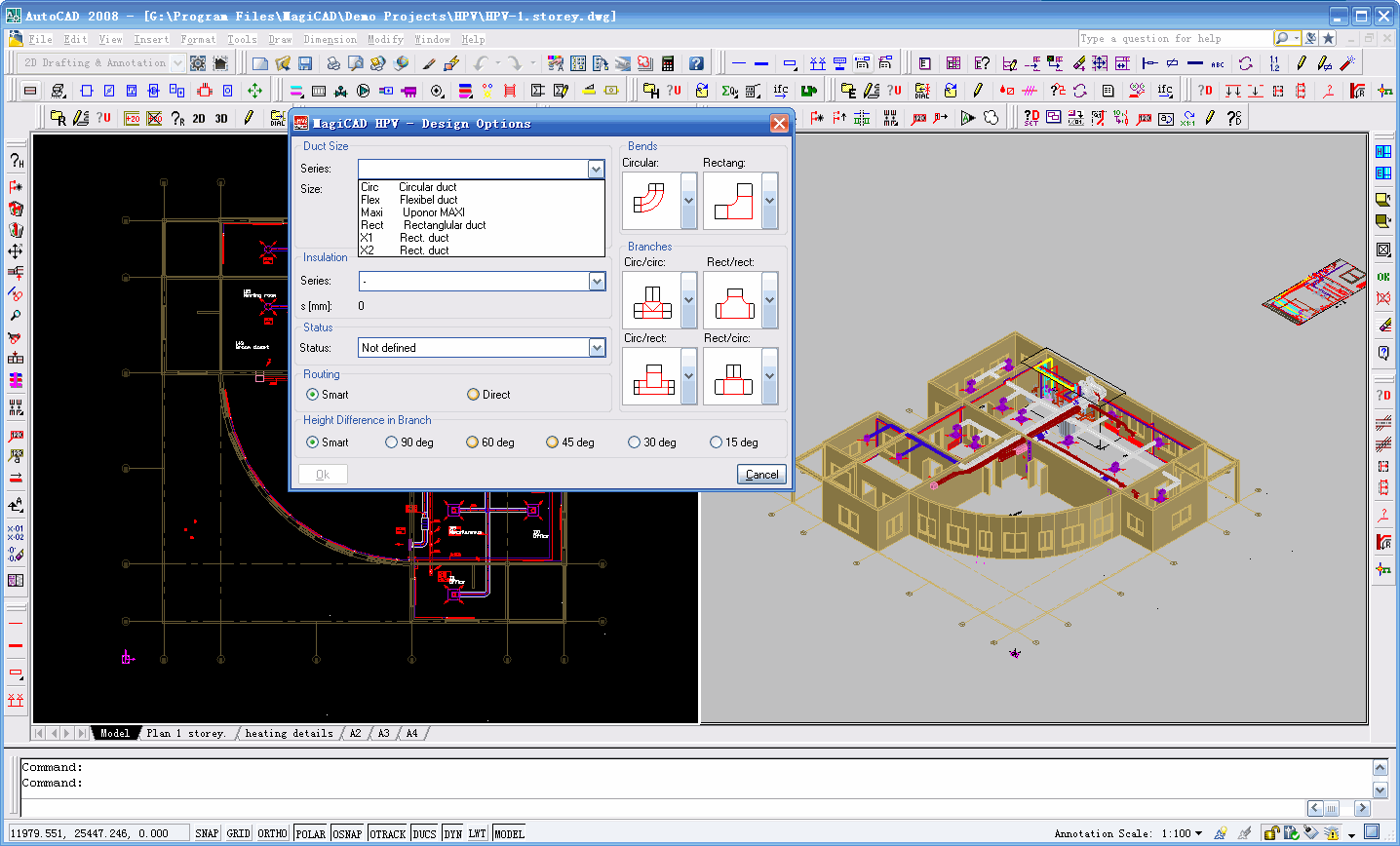Open the Dimension menu
The width and height of the screenshot is (1400, 846).
click(330, 40)
